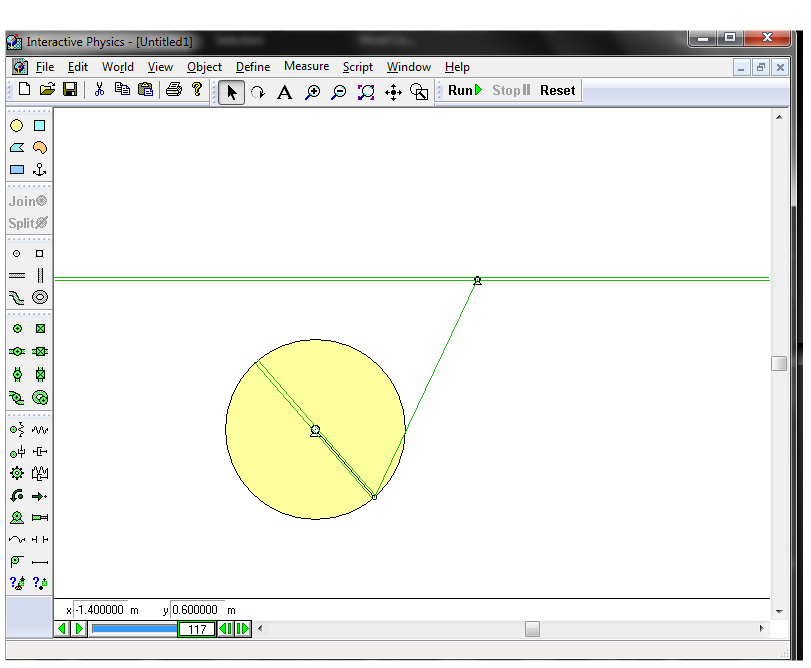Select the Anchor tool

(x=38, y=168)
